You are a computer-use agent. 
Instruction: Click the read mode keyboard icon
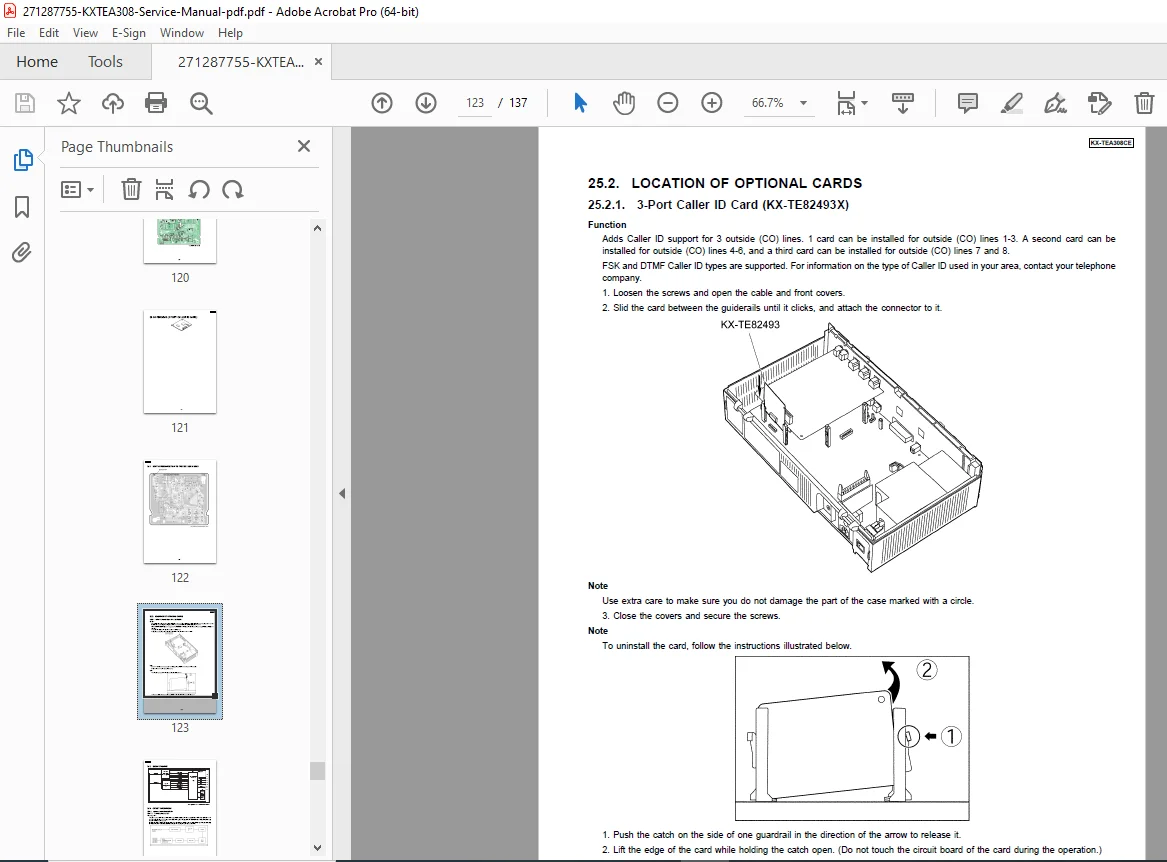[902, 103]
